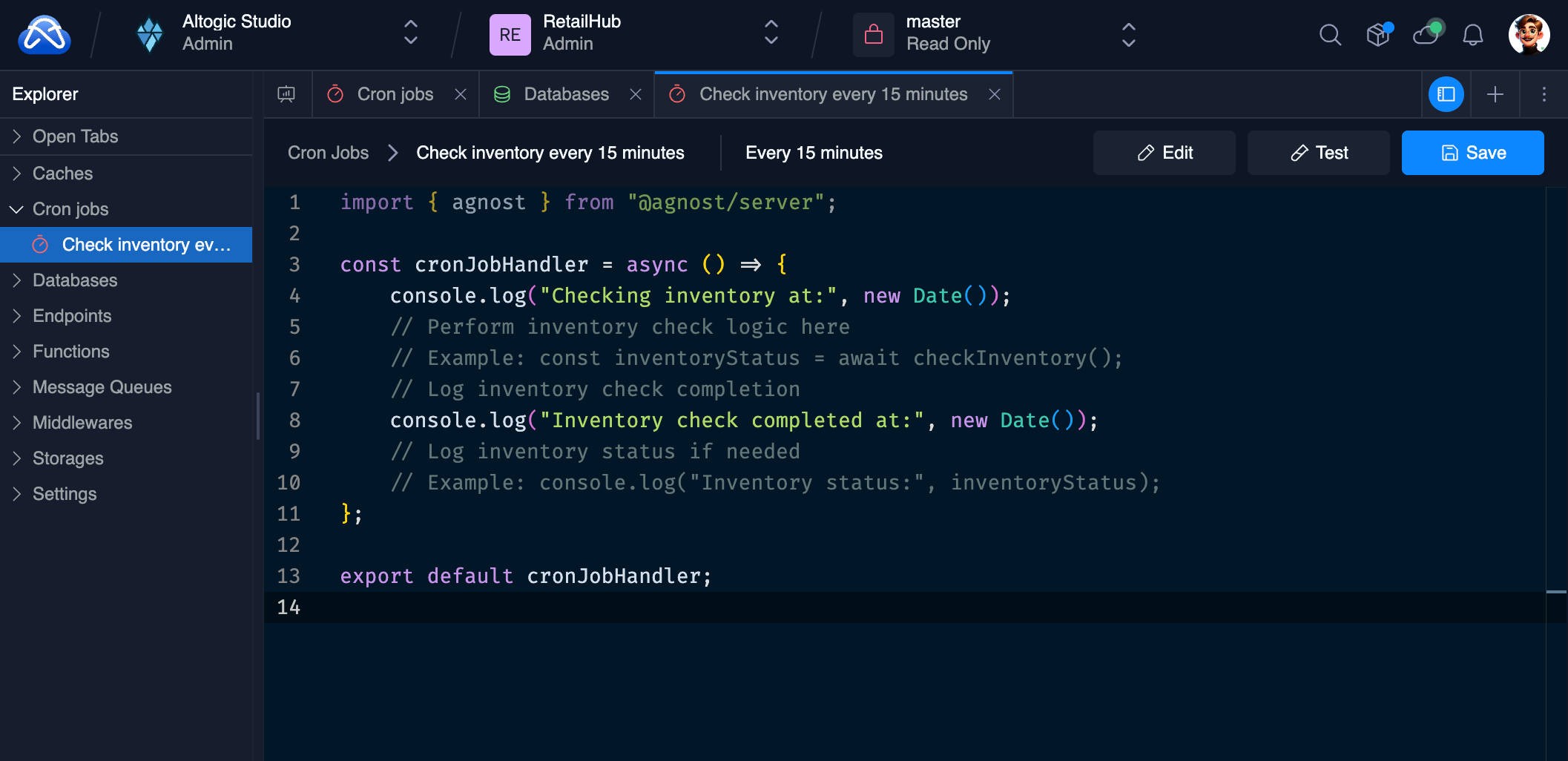
Task: Click the Save button
Action: tap(1472, 153)
